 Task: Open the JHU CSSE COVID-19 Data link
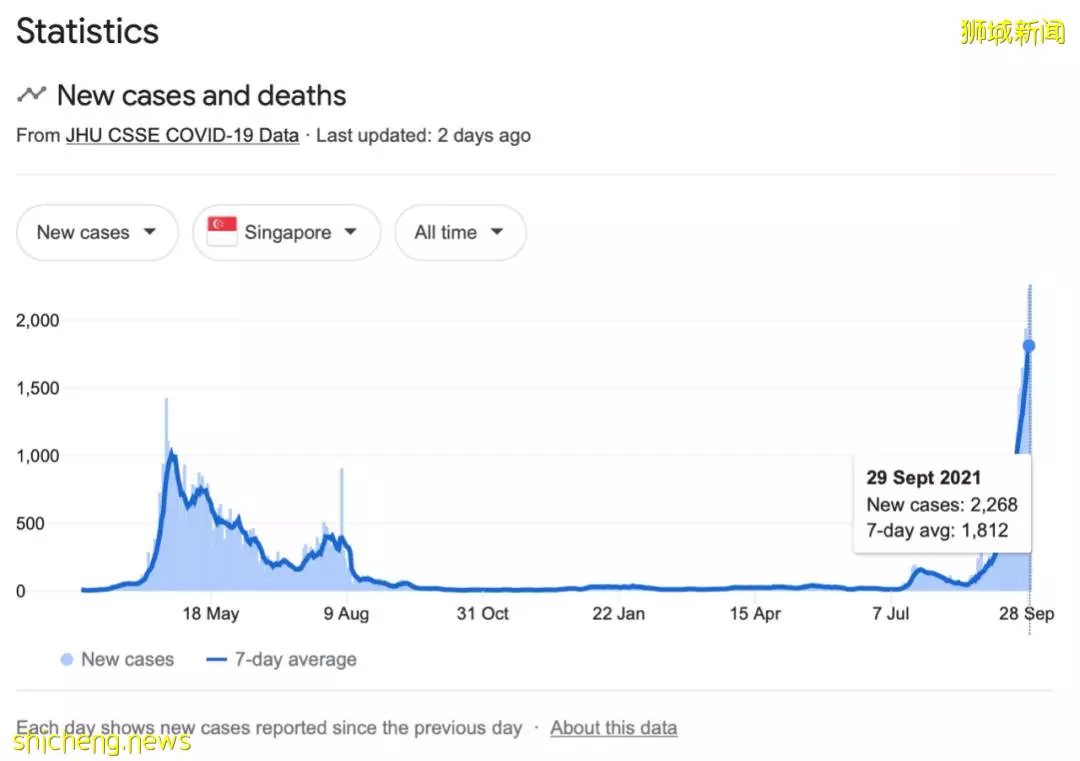(182, 135)
